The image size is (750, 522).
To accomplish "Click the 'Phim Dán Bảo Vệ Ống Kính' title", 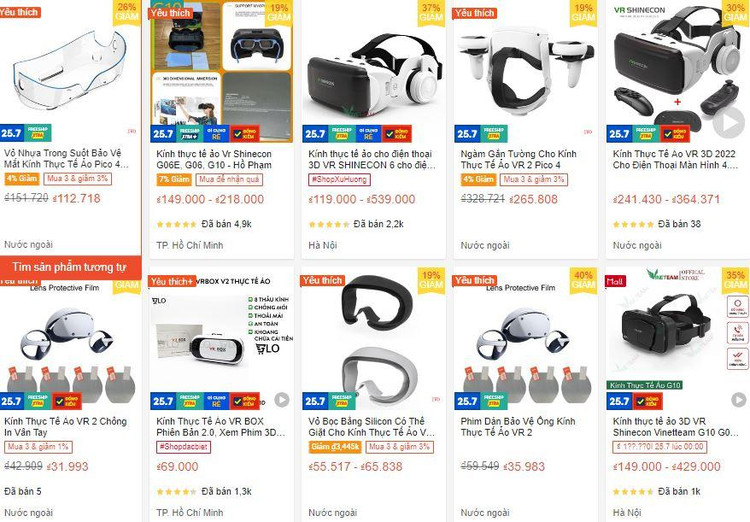I will pos(518,427).
